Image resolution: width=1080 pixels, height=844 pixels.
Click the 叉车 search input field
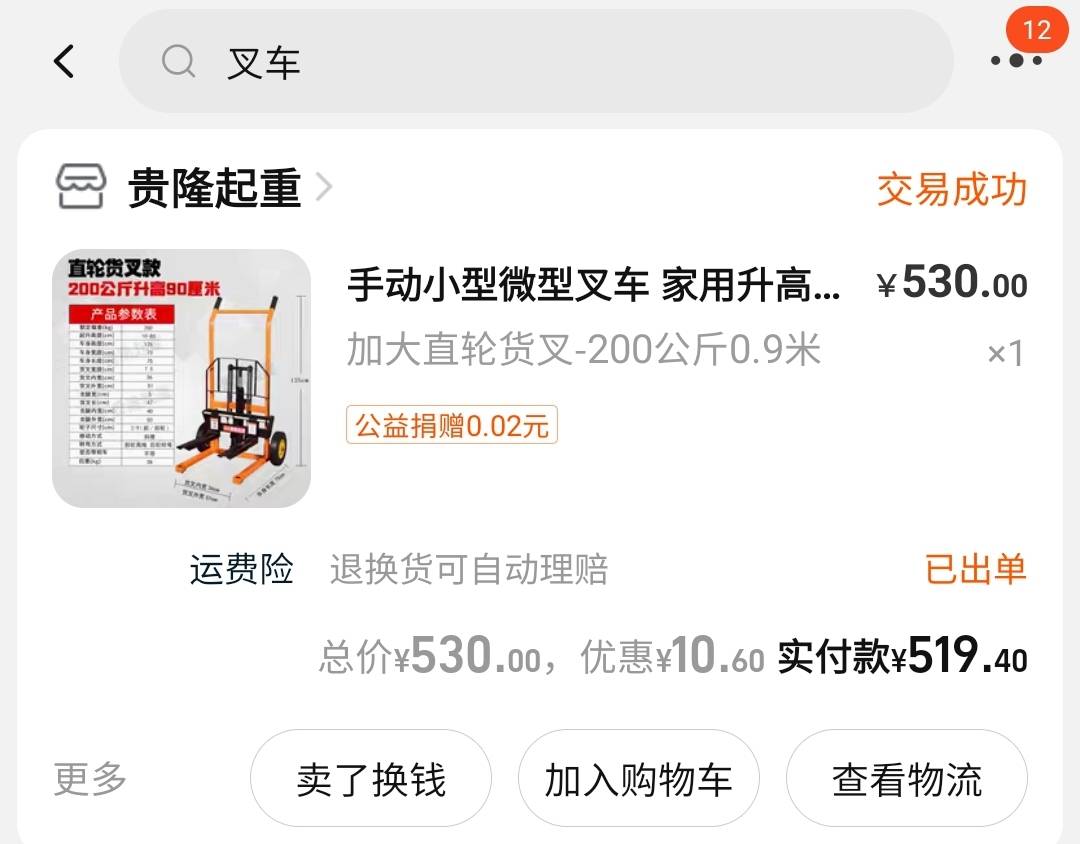pos(536,61)
